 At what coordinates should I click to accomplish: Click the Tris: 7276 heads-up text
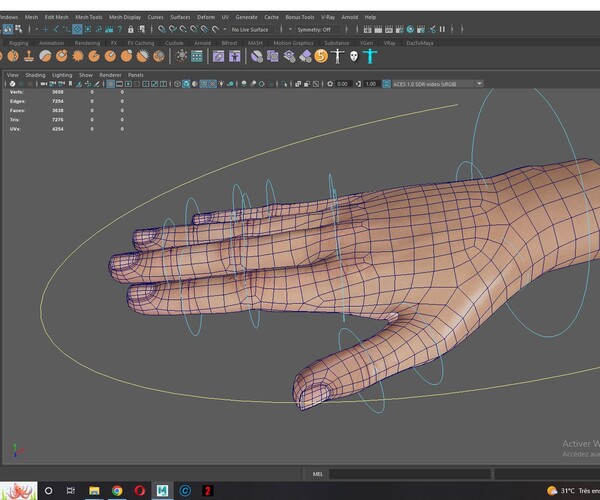pyautogui.click(x=36, y=120)
